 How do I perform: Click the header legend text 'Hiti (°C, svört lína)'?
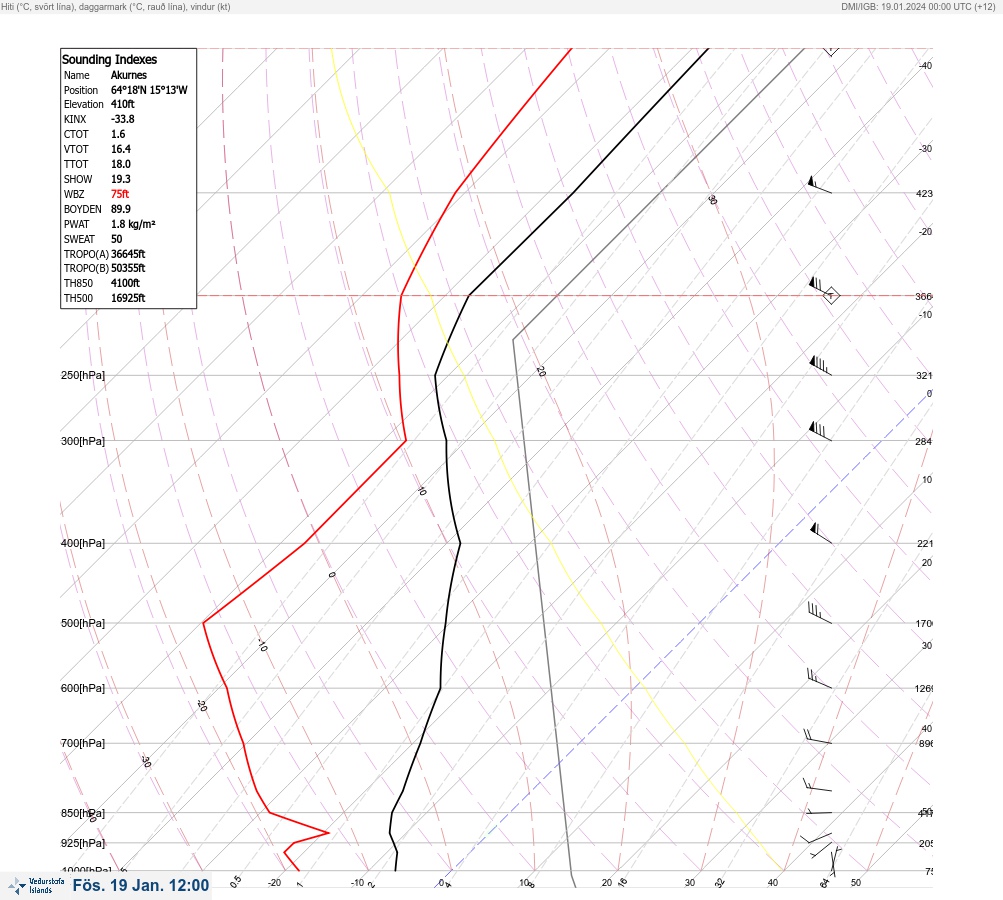[x=37, y=7]
